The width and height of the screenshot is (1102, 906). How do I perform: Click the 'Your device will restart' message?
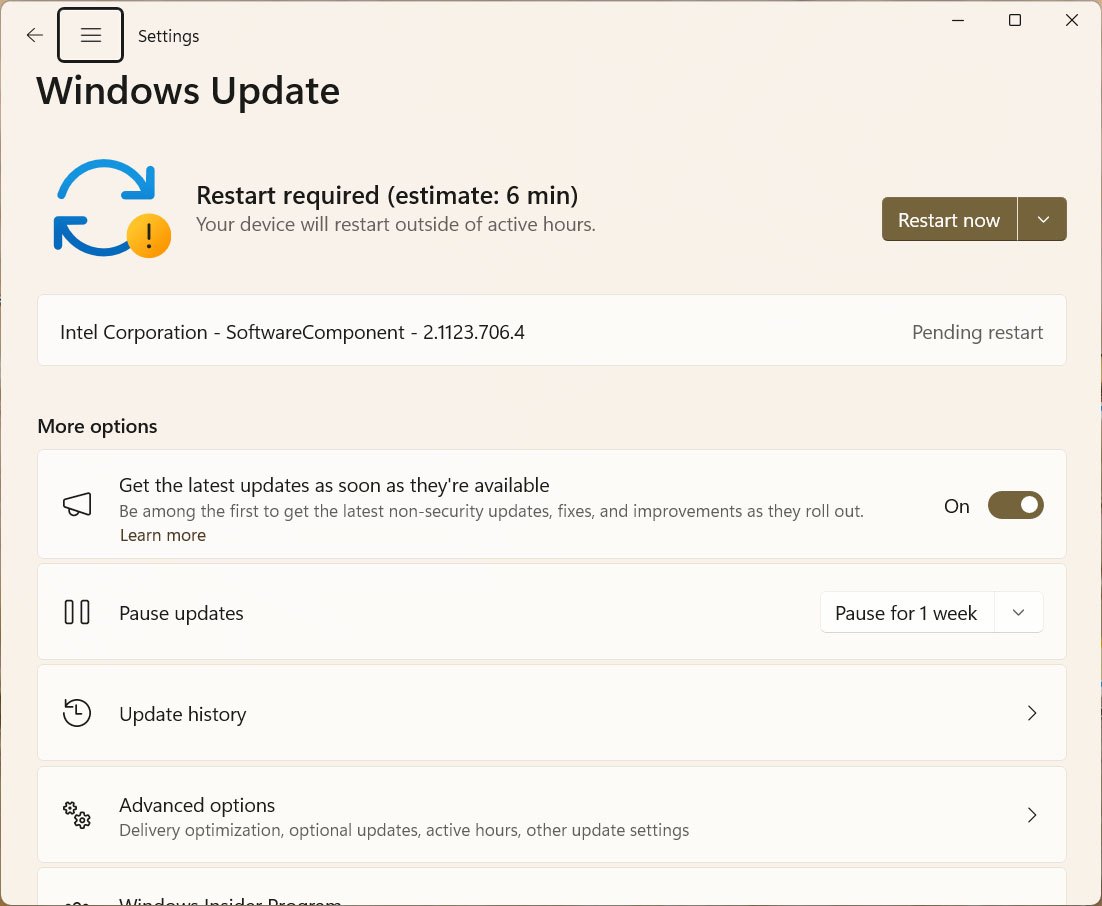click(396, 225)
